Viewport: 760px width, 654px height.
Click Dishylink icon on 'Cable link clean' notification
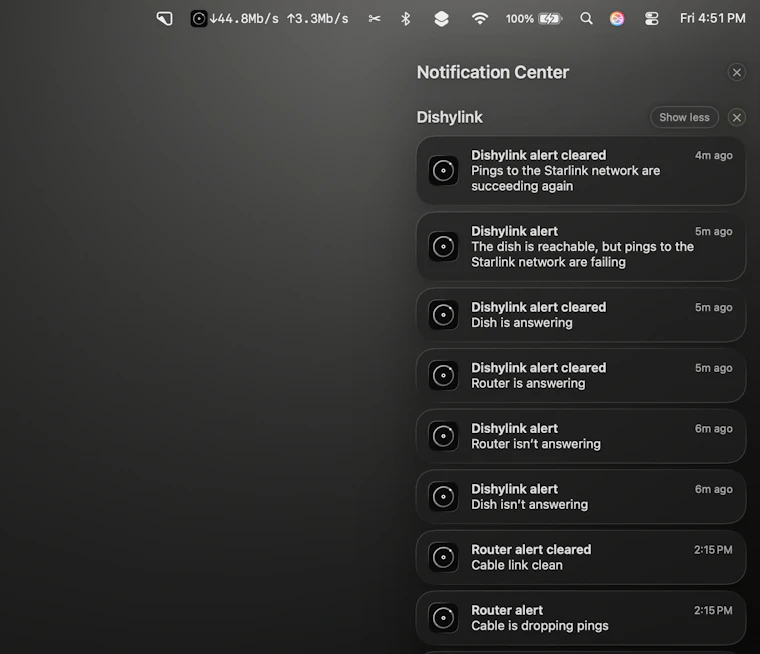[443, 557]
